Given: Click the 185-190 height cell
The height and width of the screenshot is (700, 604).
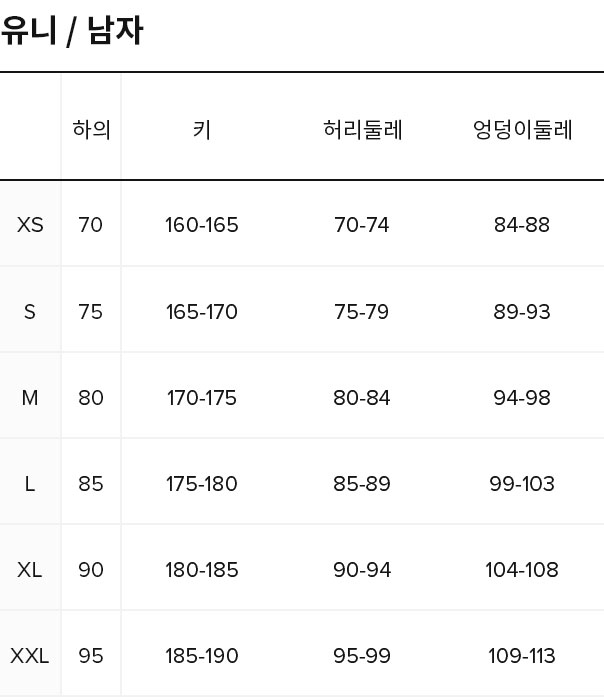Looking at the screenshot, I should tap(202, 656).
